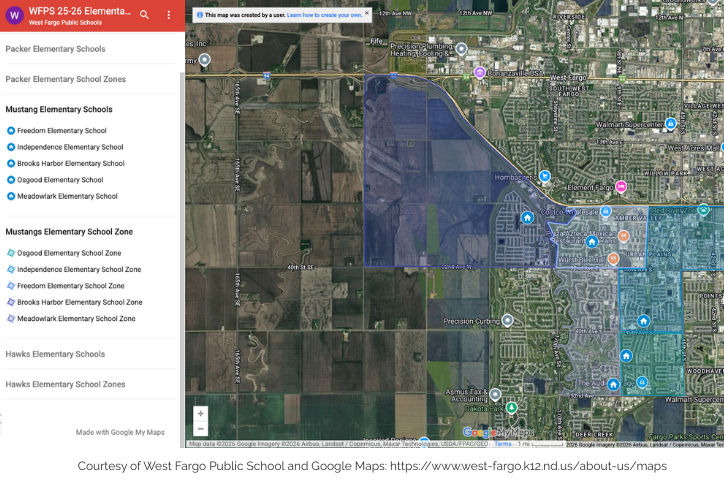Click the Hornbacher's shopping cart marker
724x483 pixels.
pos(545,176)
